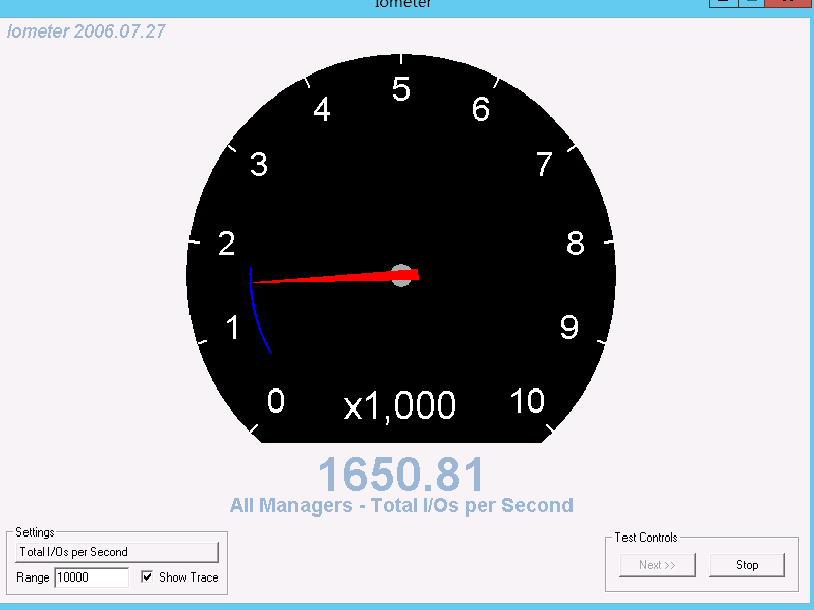This screenshot has width=814, height=610.
Task: Click the disabled Next button
Action: [657, 565]
